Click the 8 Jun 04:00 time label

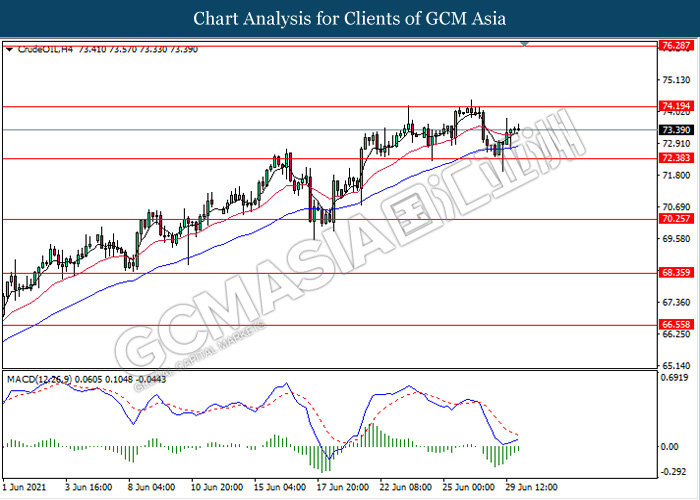pyautogui.click(x=151, y=487)
